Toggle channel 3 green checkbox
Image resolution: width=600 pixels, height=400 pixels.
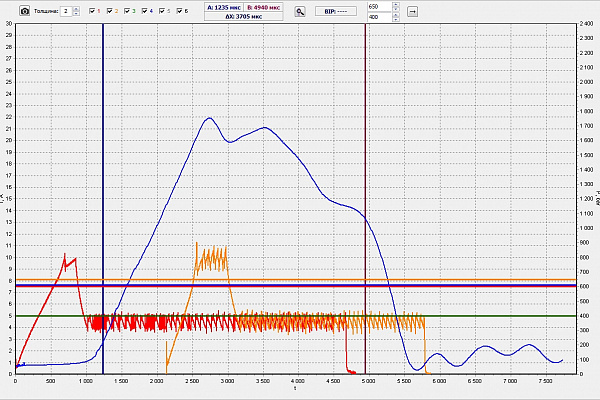click(x=127, y=11)
